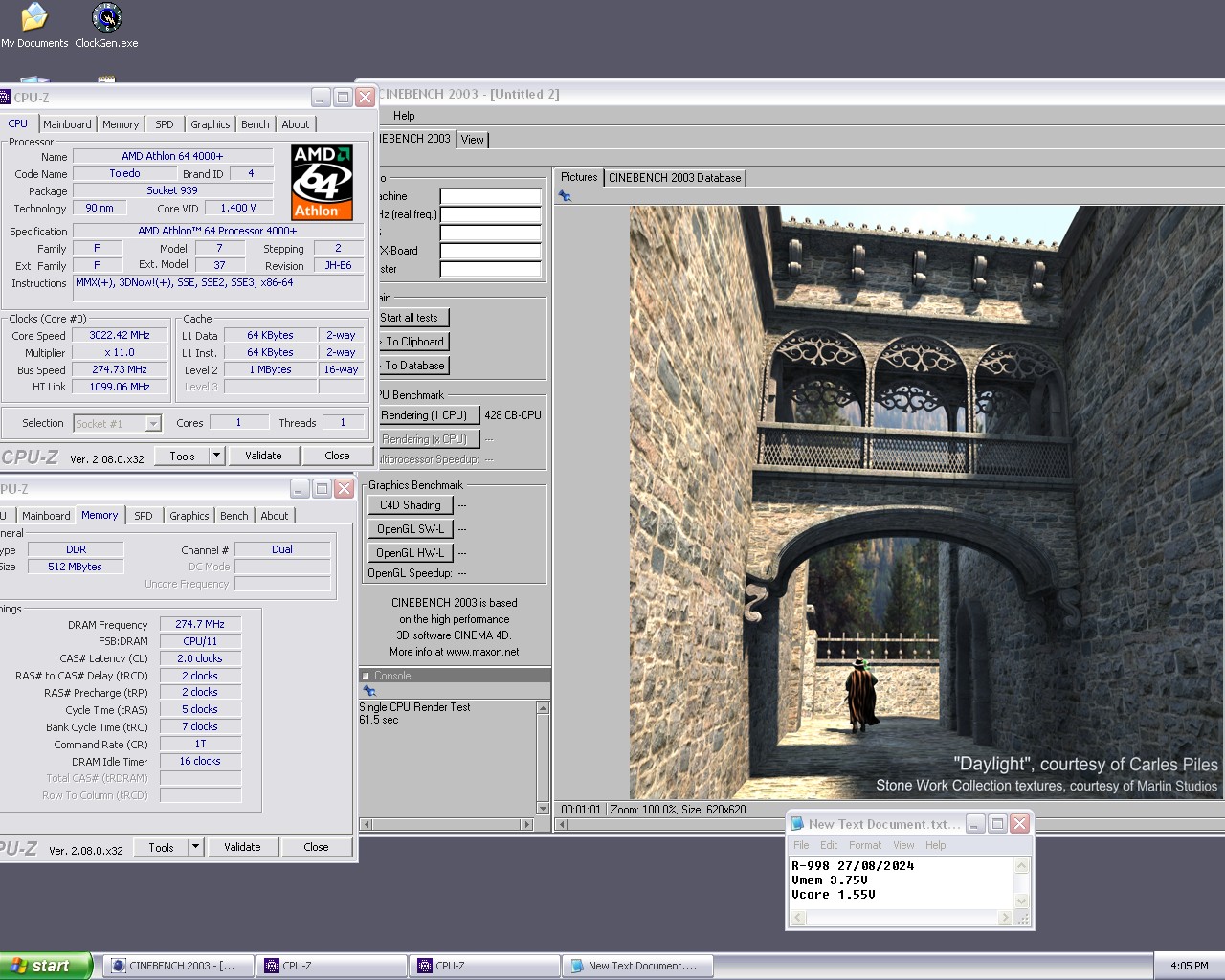Select the Pictures tab in CINEBENCH
This screenshot has height=980, width=1225.
(x=579, y=177)
